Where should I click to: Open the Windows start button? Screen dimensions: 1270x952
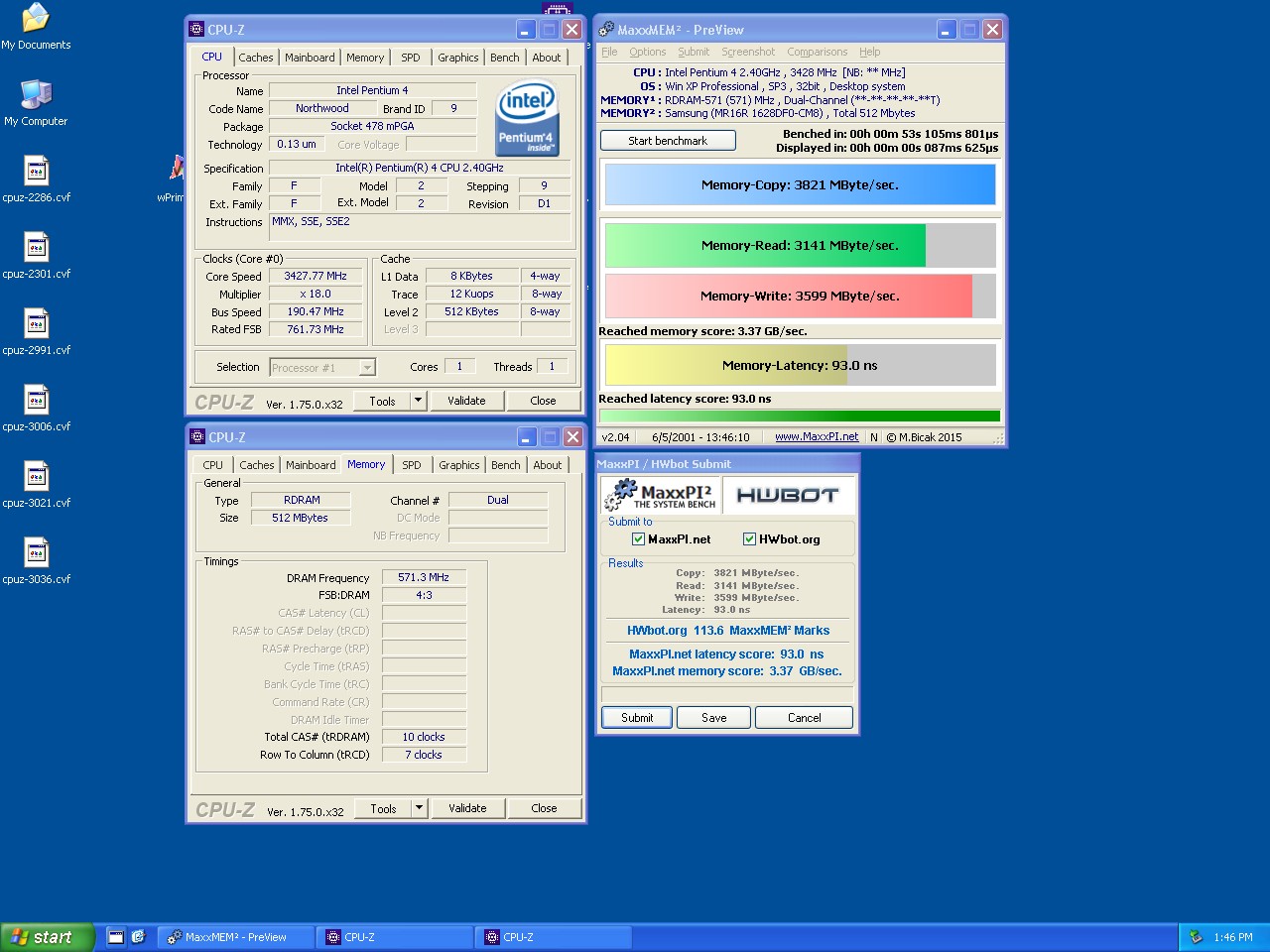point(48,936)
